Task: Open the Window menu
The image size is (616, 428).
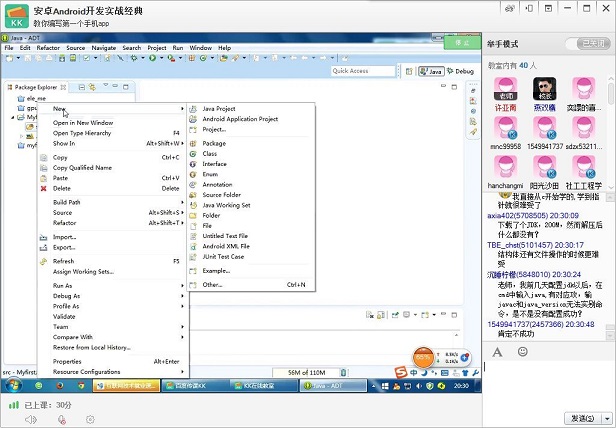Action: (201, 48)
